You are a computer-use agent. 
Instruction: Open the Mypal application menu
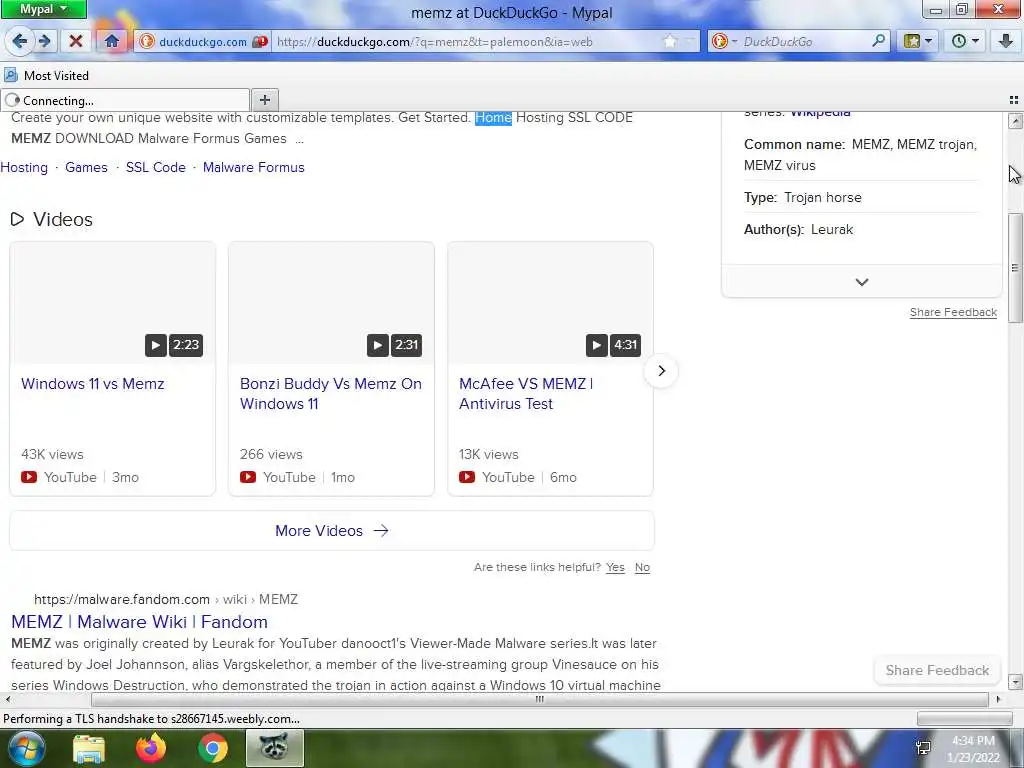pos(43,8)
